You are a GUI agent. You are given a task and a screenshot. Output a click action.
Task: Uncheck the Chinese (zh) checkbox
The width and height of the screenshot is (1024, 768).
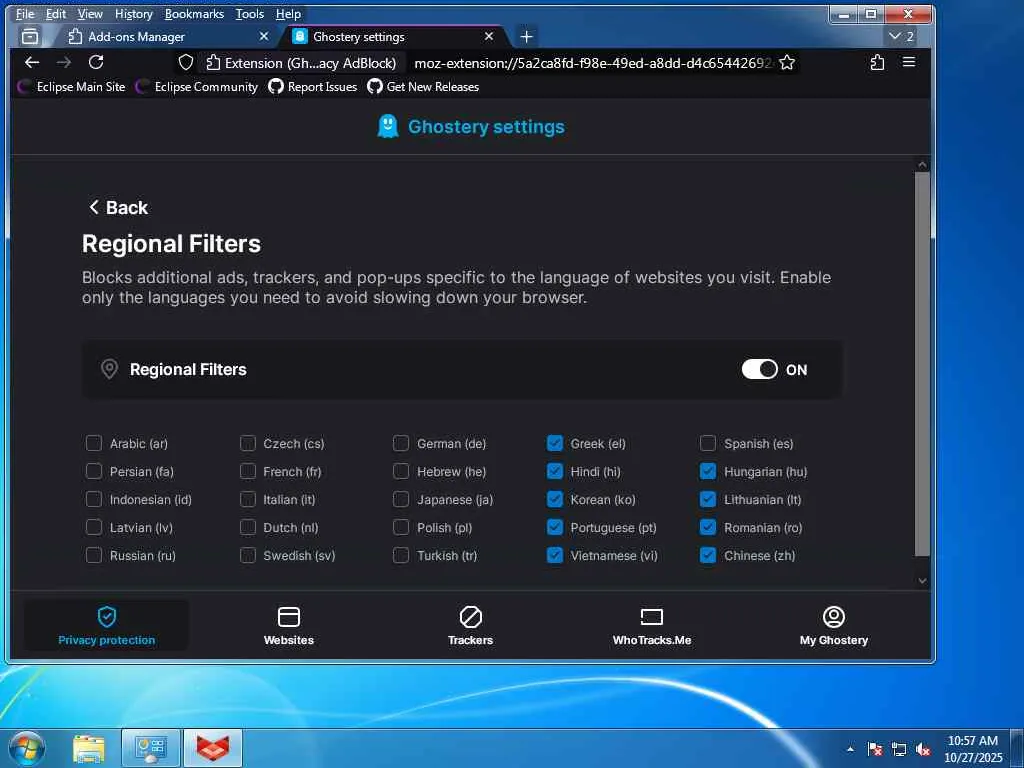pyautogui.click(x=708, y=556)
